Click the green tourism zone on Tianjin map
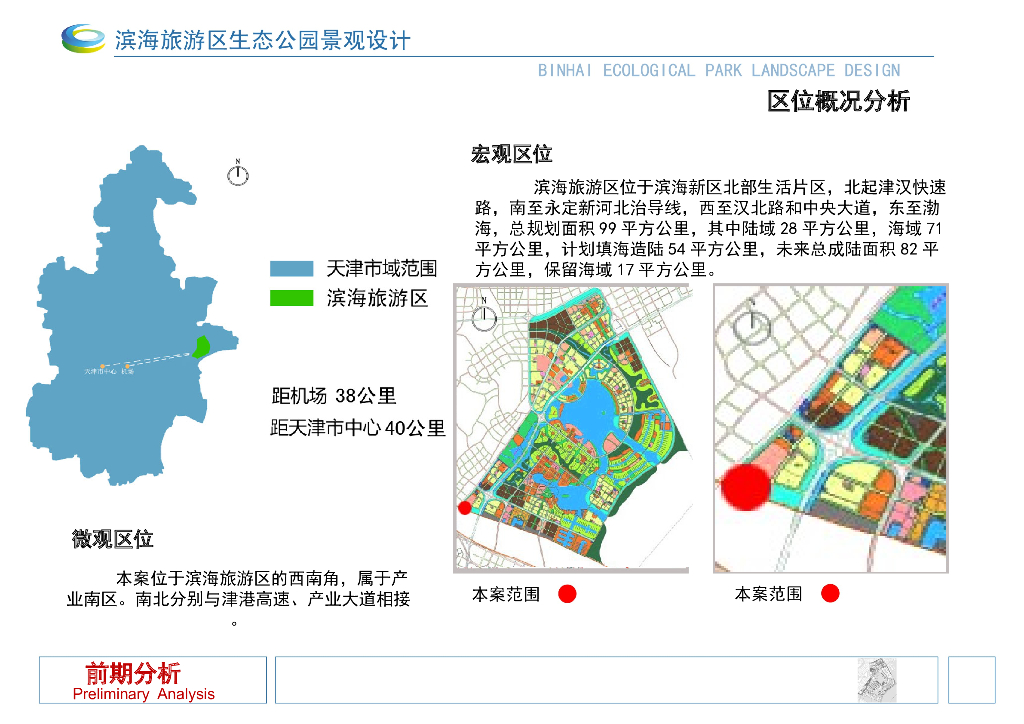Image resolution: width=1024 pixels, height=724 pixels. tap(201, 347)
